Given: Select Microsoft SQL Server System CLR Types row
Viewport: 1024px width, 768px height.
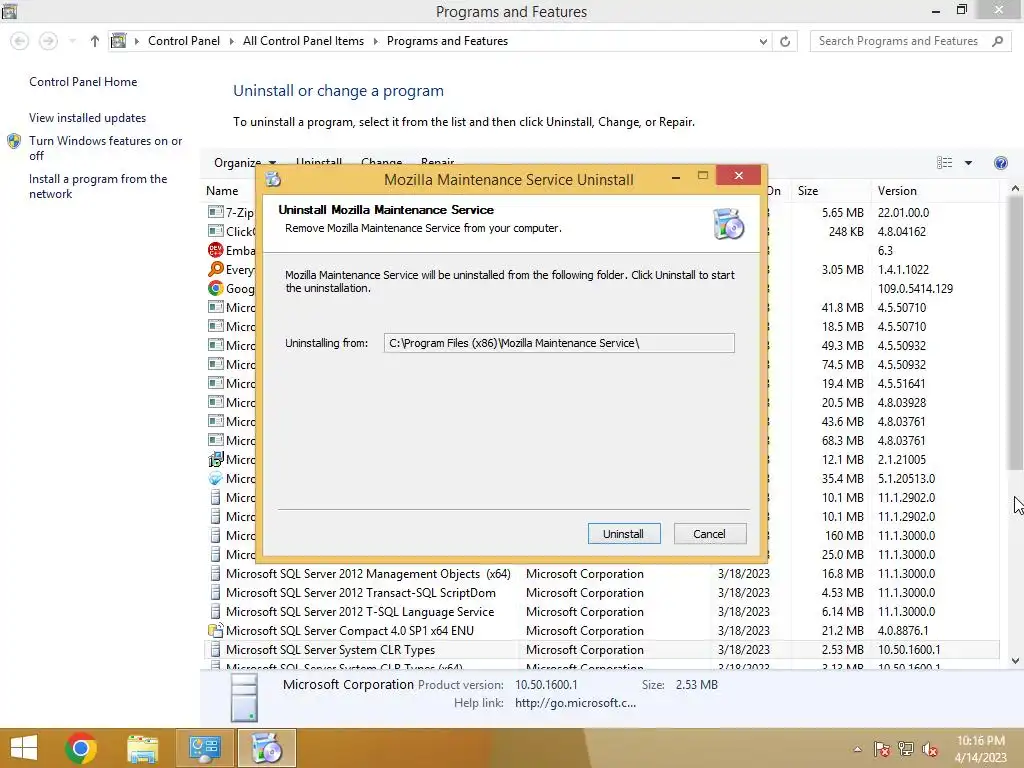Looking at the screenshot, I should tap(601, 650).
